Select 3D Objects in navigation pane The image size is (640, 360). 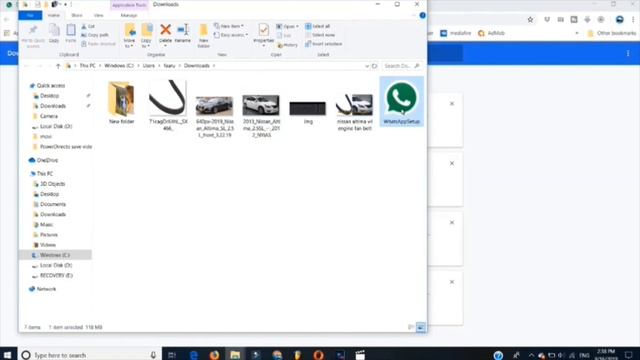coord(52,184)
